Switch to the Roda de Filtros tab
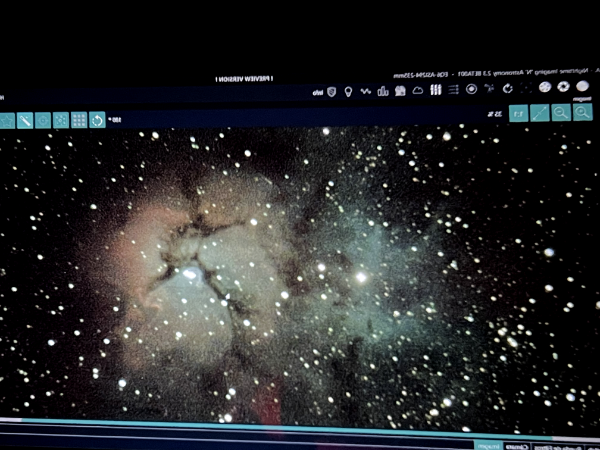The width and height of the screenshot is (600, 450). [x=558, y=448]
